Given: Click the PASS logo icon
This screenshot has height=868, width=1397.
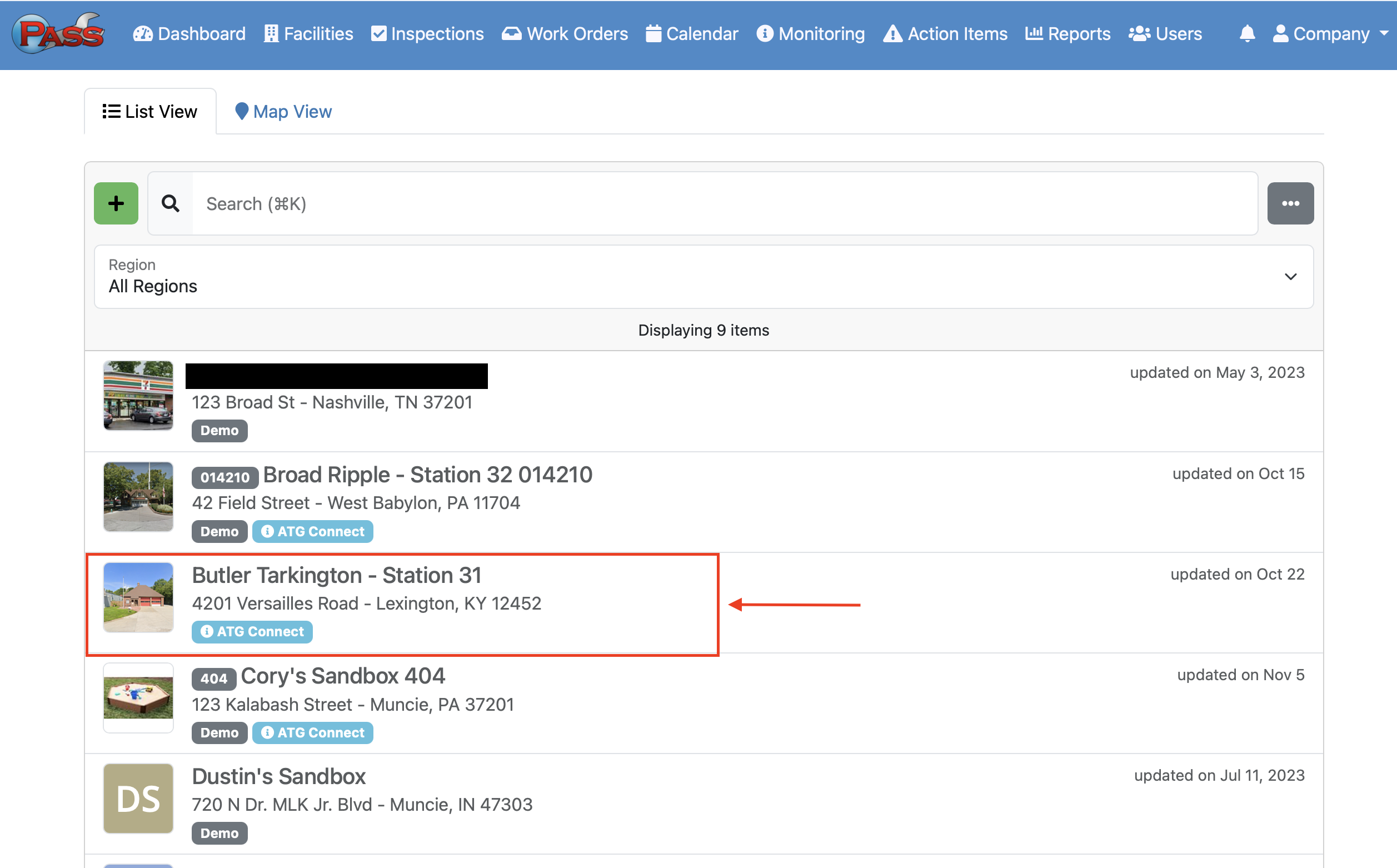Looking at the screenshot, I should [57, 33].
